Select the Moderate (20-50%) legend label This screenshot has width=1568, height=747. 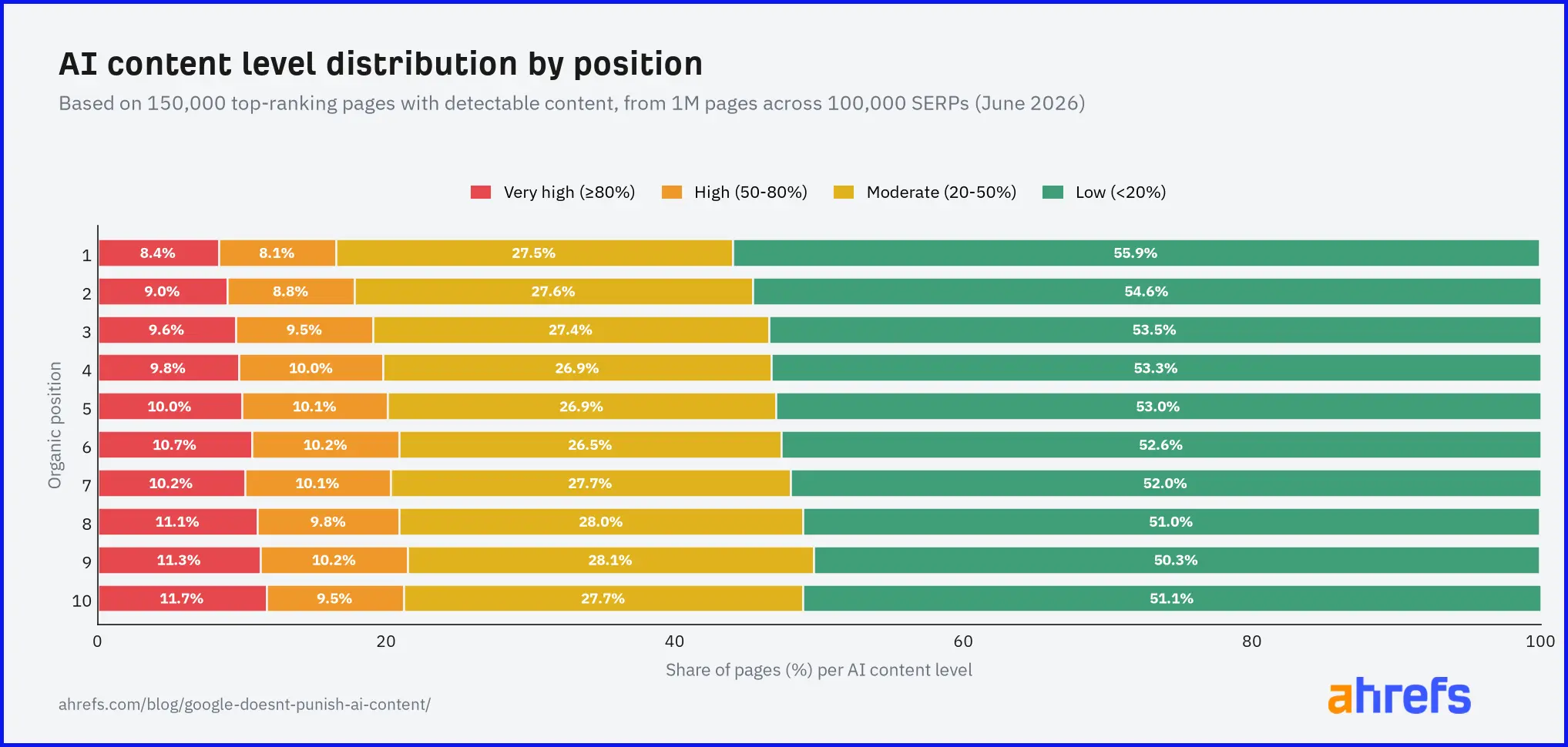coord(942,193)
